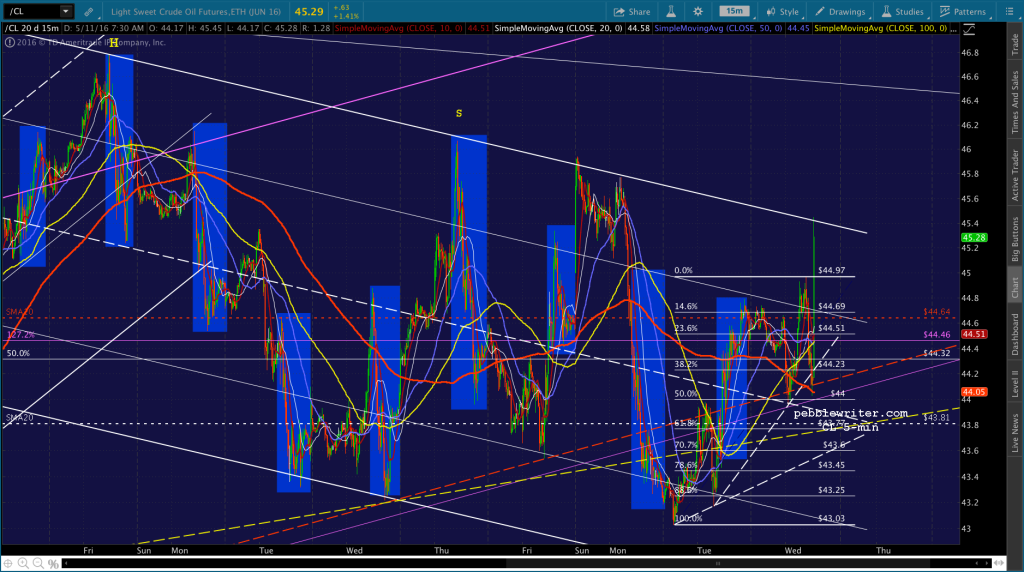Viewport: 1024px width, 572px height.
Task: Click the crosshair pan icon at bottom left
Action: 8,564
